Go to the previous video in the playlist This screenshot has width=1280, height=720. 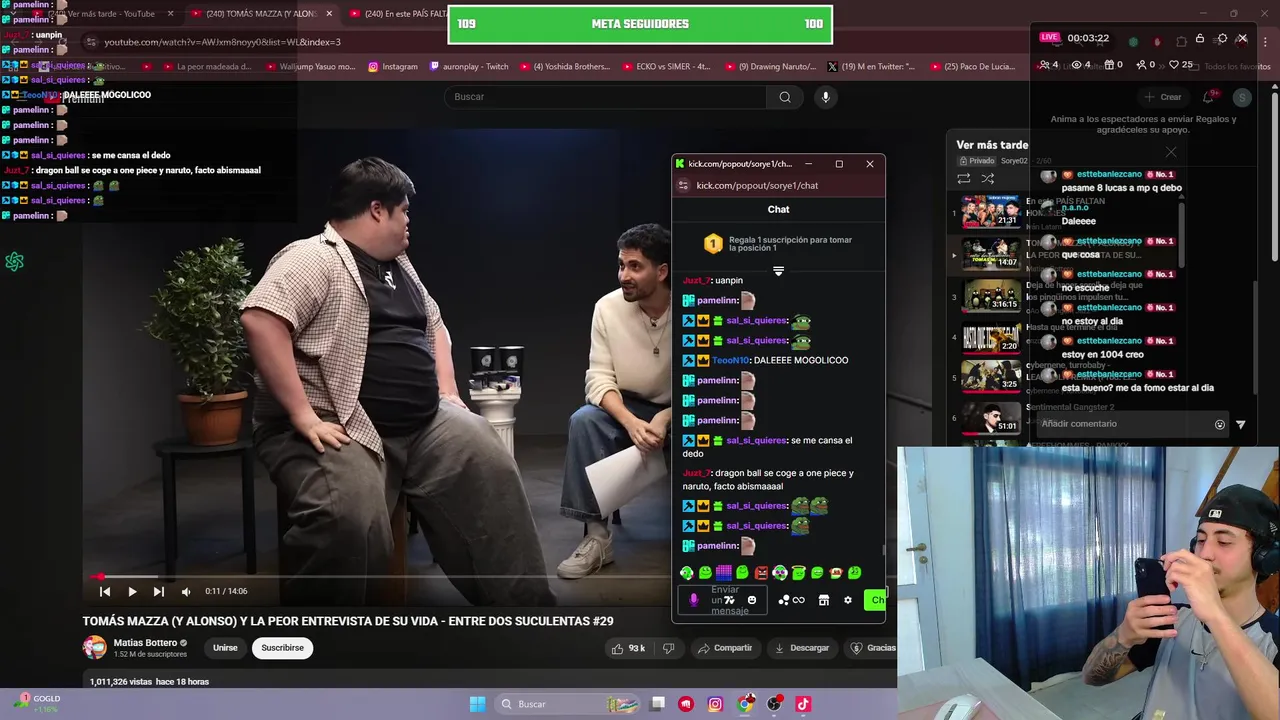(x=105, y=591)
